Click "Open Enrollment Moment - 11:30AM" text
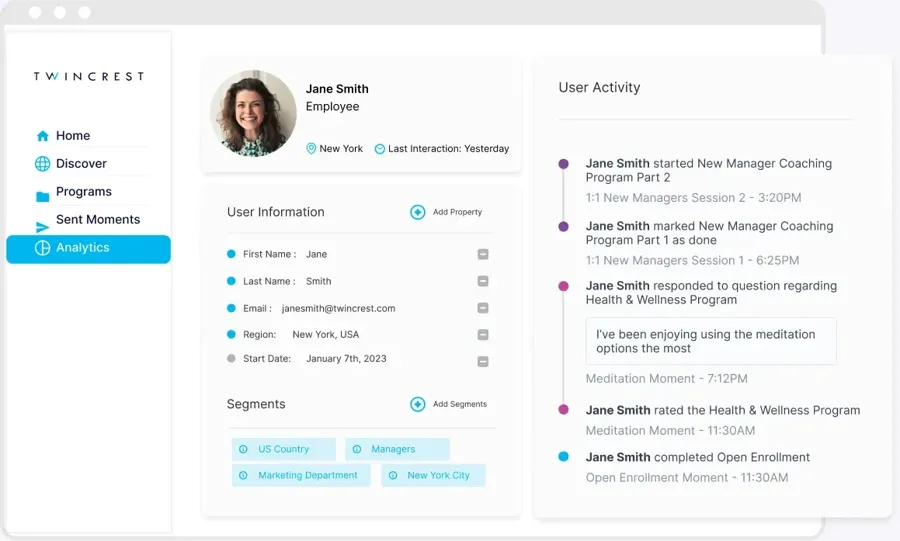 tap(687, 478)
